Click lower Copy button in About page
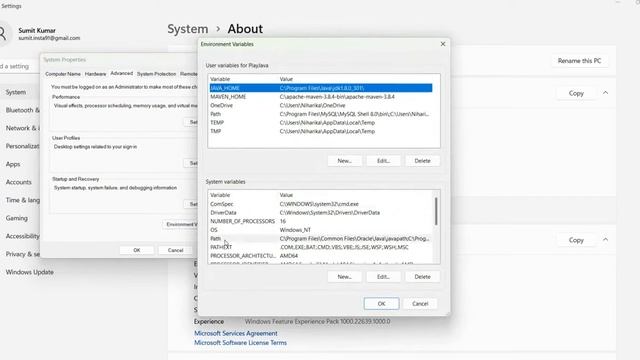The height and width of the screenshot is (360, 640). click(x=576, y=240)
